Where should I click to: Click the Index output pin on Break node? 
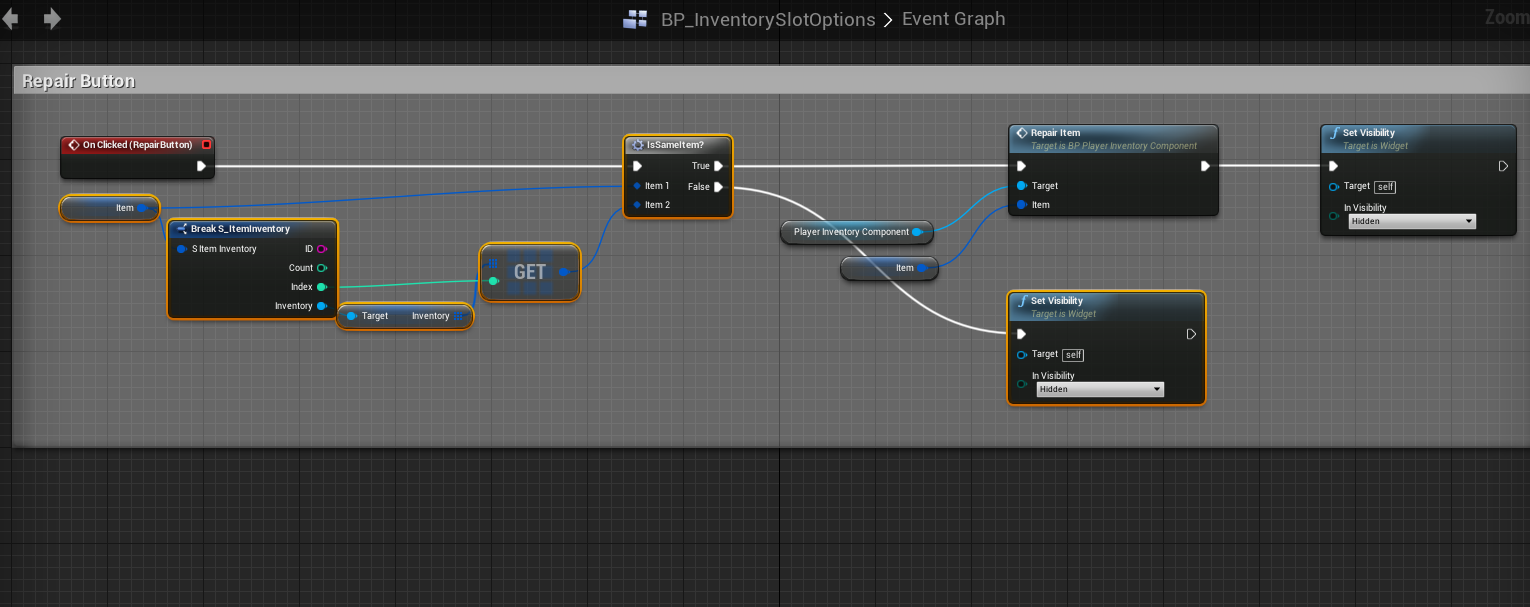322,287
